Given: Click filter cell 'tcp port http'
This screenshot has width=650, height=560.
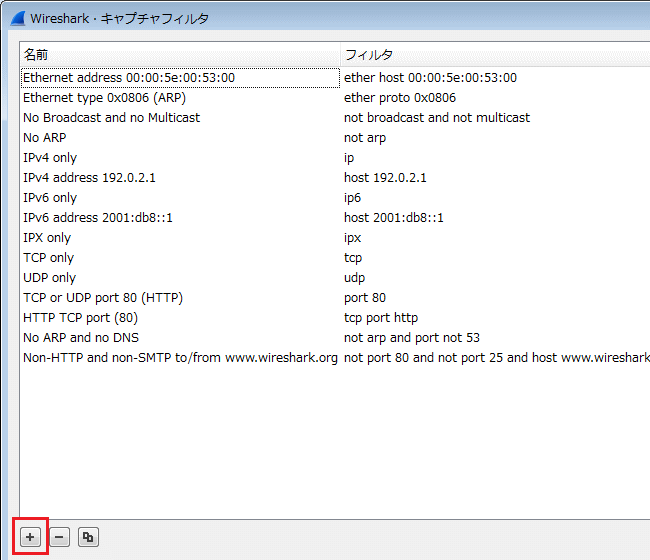Looking at the screenshot, I should point(381,318).
